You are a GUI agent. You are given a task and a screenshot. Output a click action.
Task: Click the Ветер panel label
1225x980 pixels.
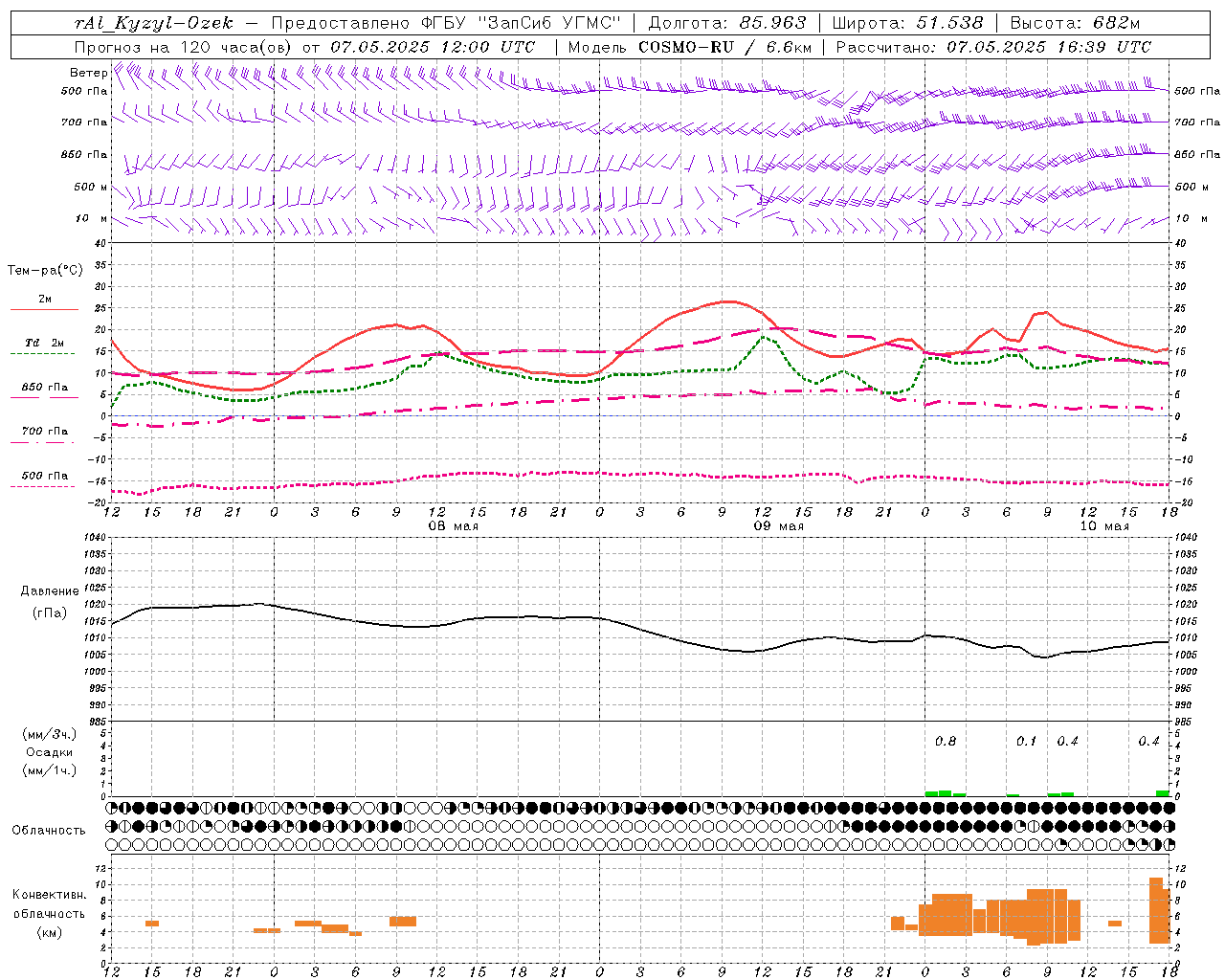89,73
